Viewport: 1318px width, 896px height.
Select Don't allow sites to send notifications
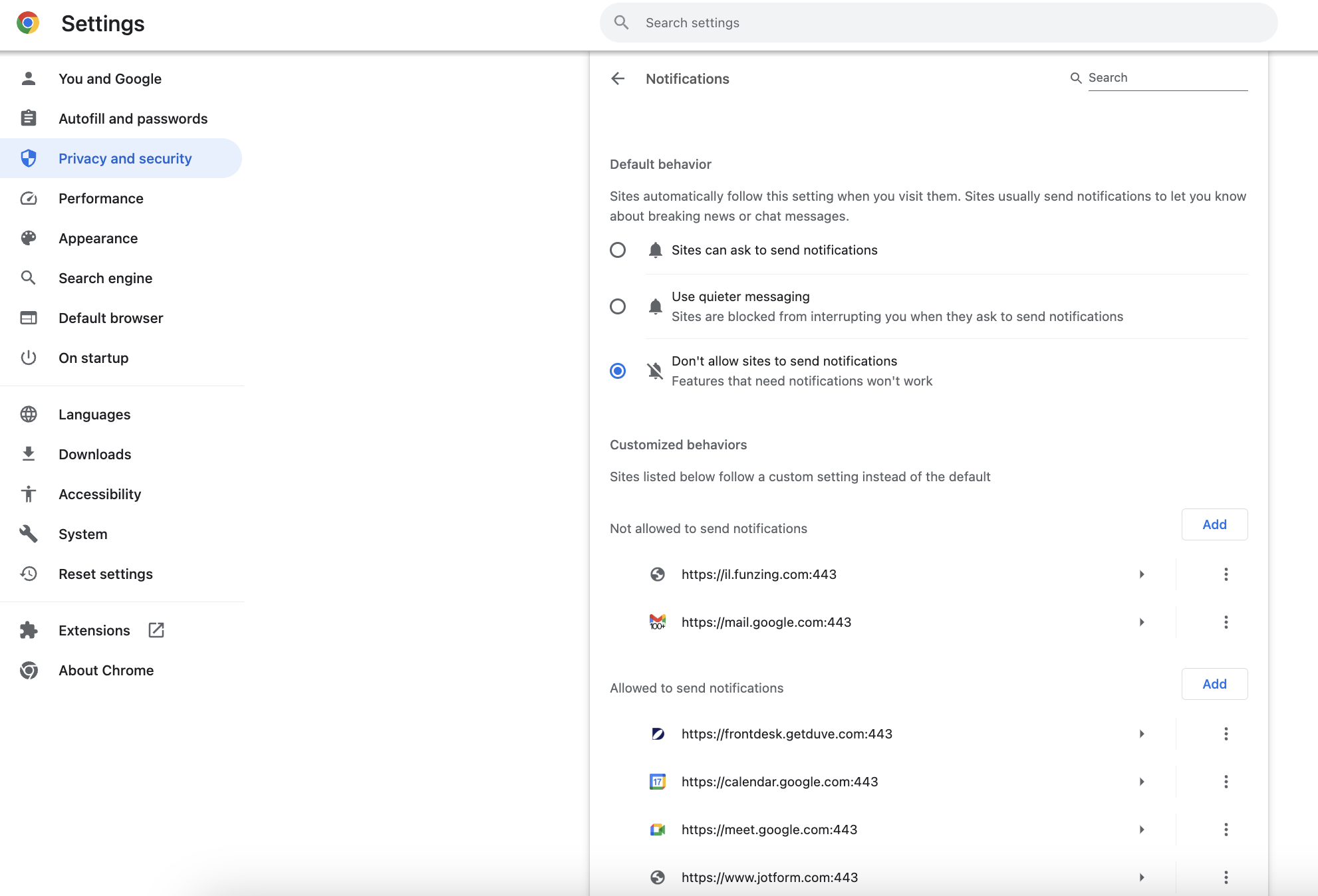pos(618,371)
